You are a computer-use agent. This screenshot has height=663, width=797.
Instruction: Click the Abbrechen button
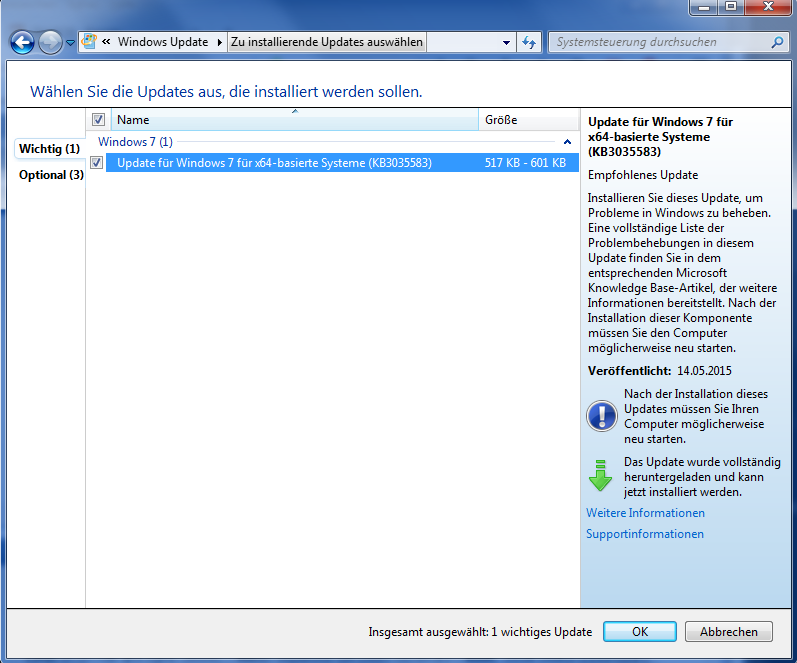click(x=728, y=631)
